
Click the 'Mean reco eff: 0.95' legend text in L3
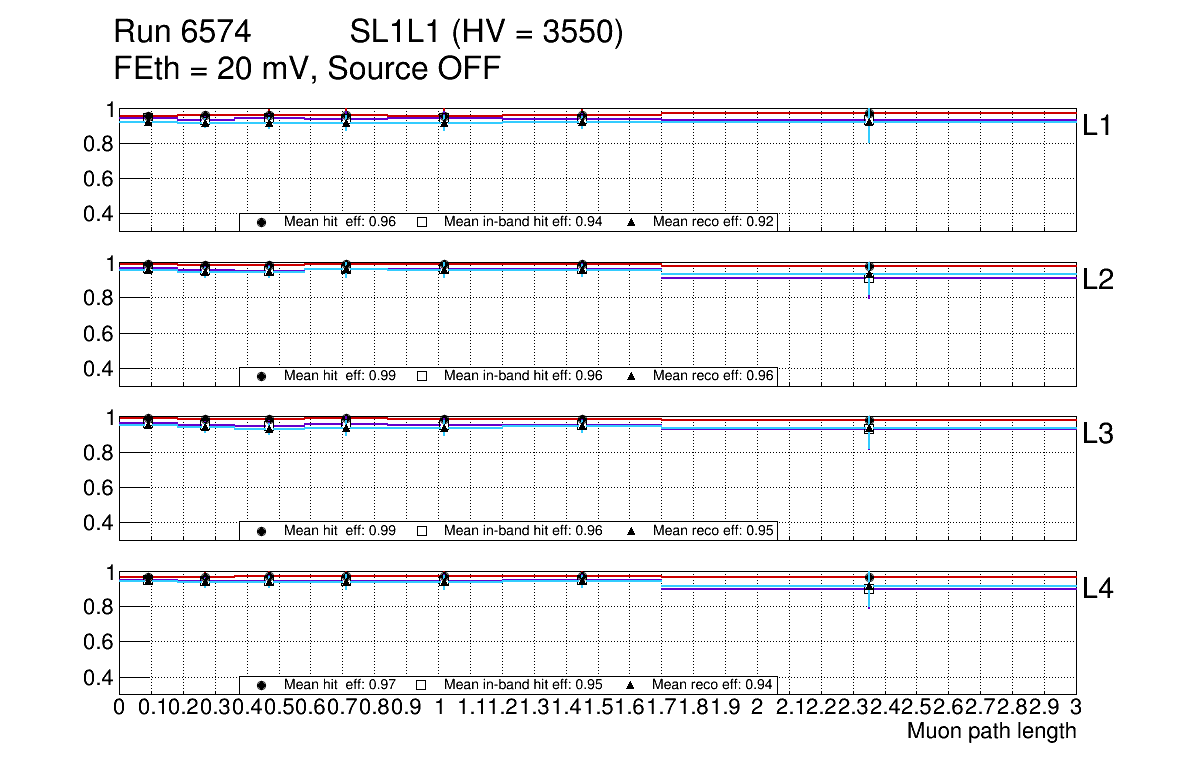pos(714,531)
